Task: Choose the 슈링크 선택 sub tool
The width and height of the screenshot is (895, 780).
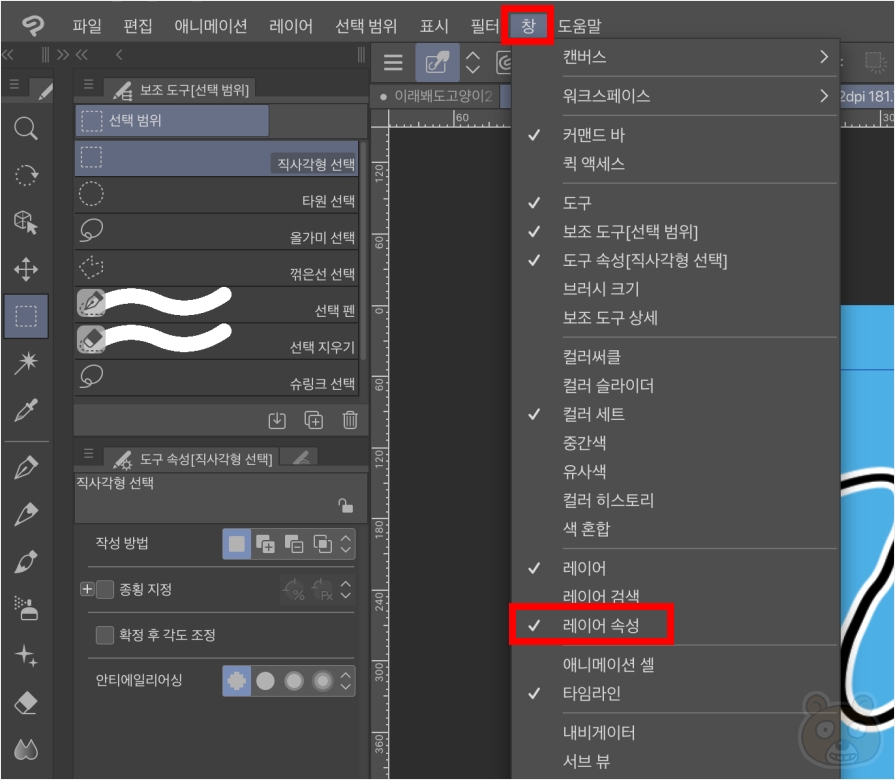Action: tap(217, 378)
